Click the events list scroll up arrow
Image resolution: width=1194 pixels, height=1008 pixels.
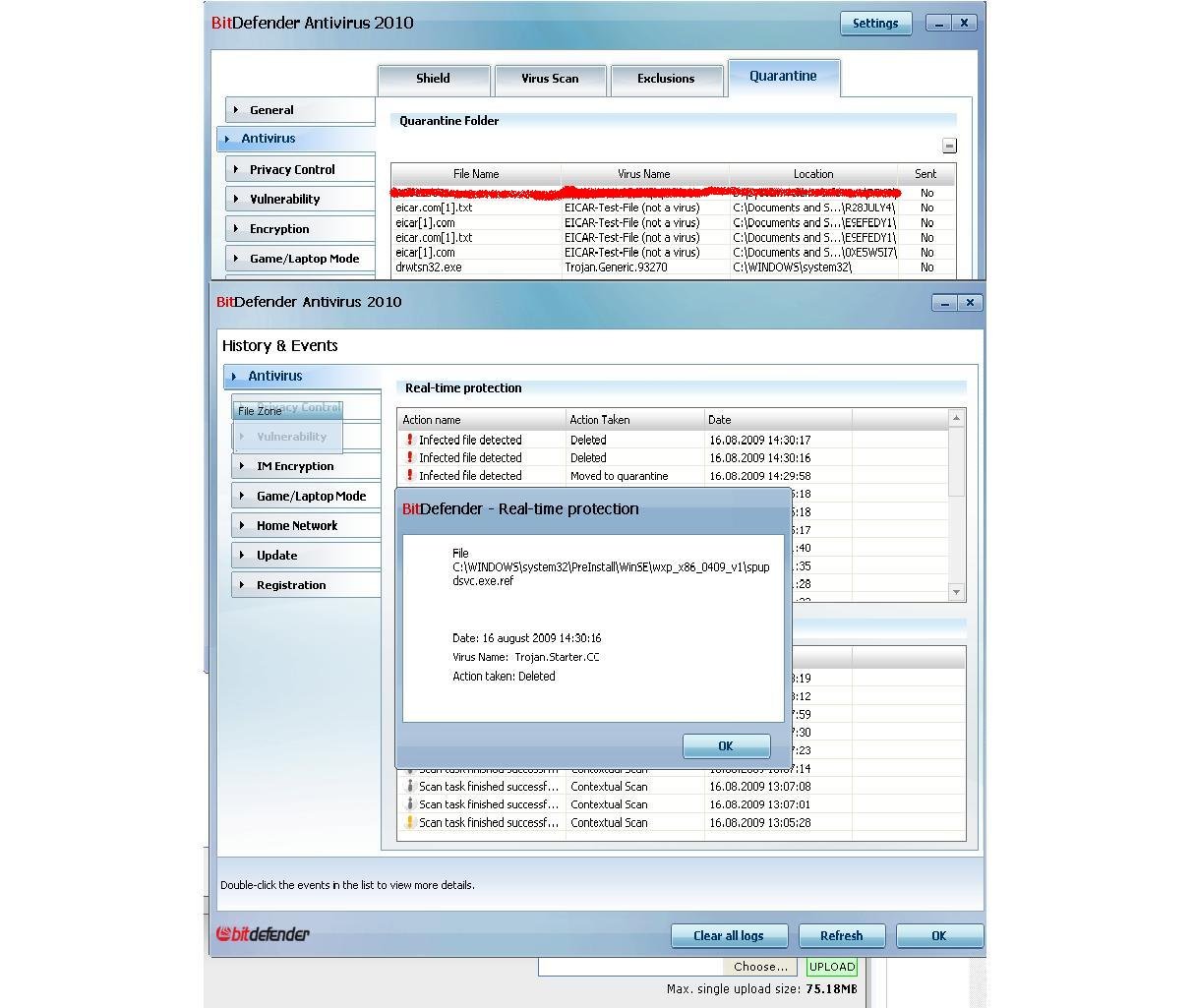tap(956, 418)
